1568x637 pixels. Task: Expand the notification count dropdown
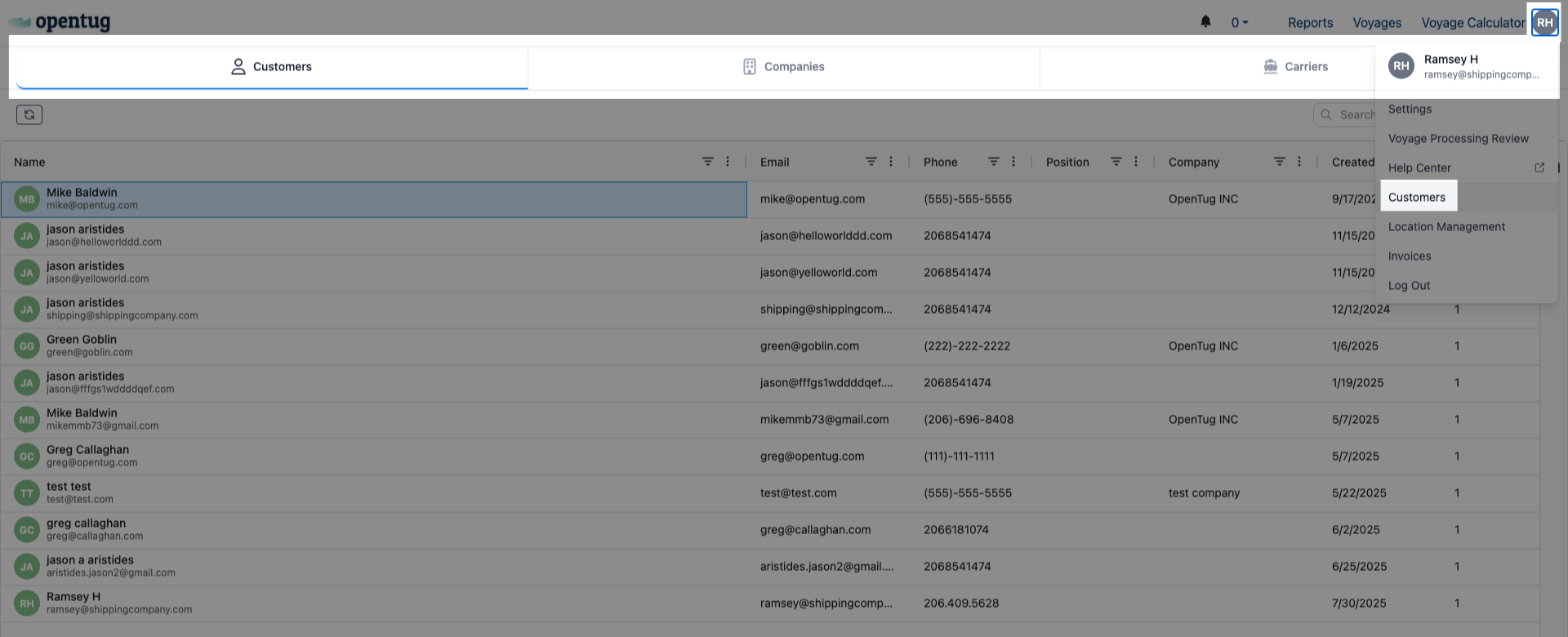pyautogui.click(x=1240, y=23)
